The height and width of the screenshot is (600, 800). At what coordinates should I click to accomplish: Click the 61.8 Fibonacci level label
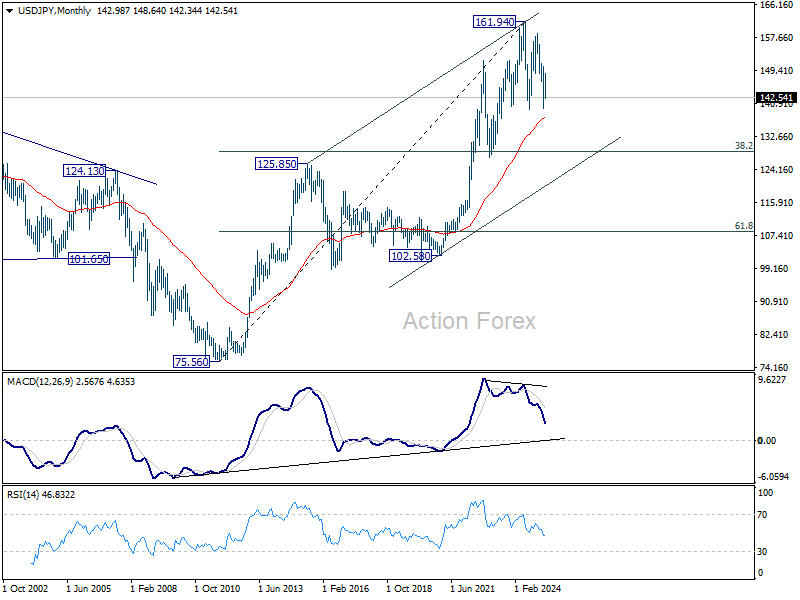[743, 226]
